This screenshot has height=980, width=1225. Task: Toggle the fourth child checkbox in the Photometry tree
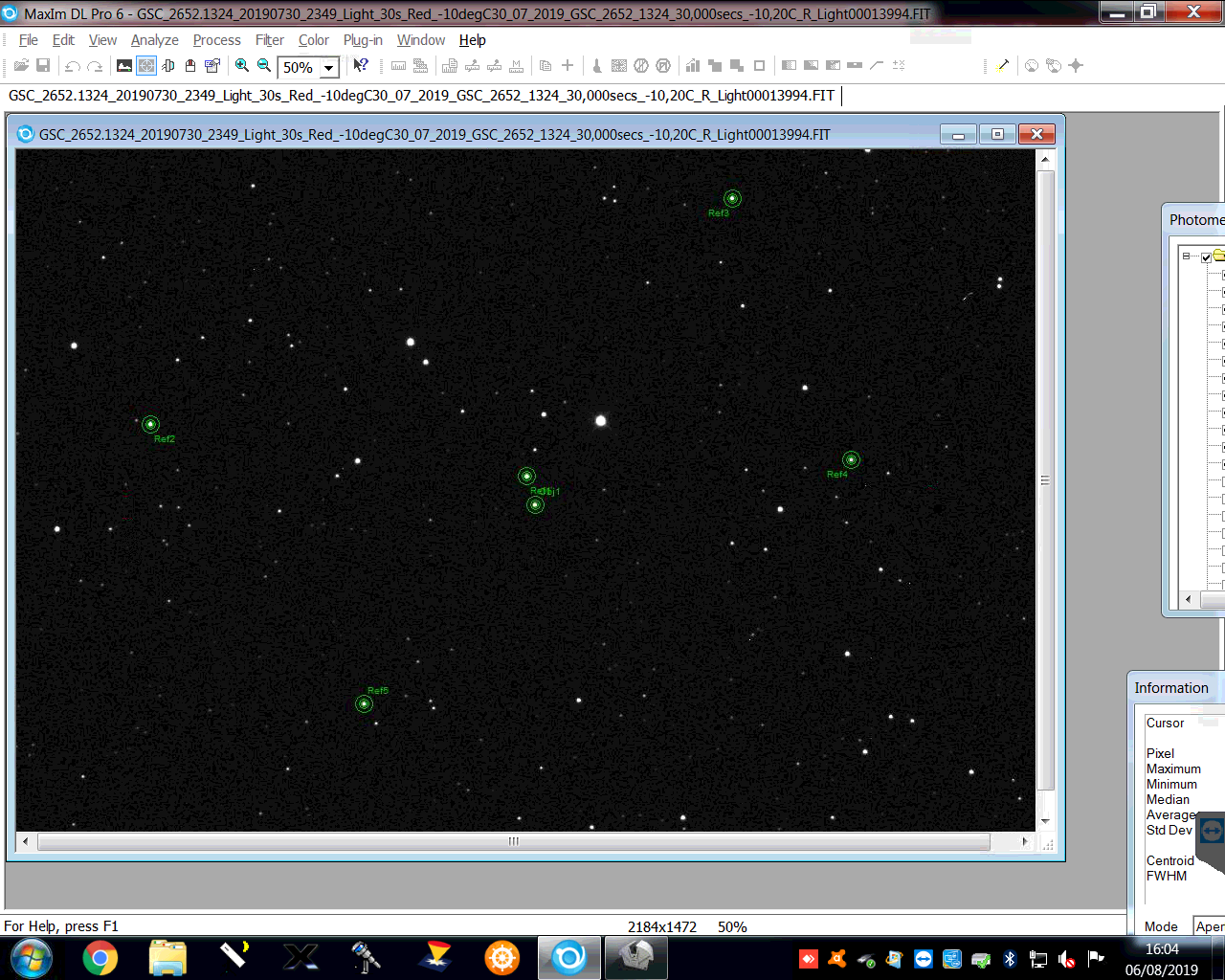(x=1223, y=326)
